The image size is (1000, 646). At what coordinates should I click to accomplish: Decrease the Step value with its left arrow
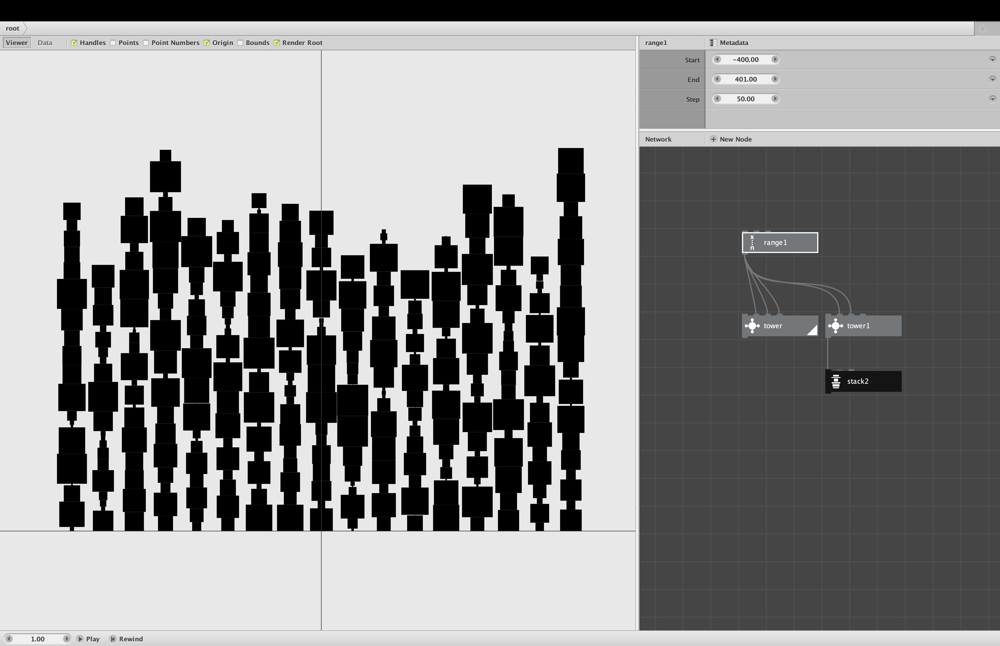click(x=717, y=99)
